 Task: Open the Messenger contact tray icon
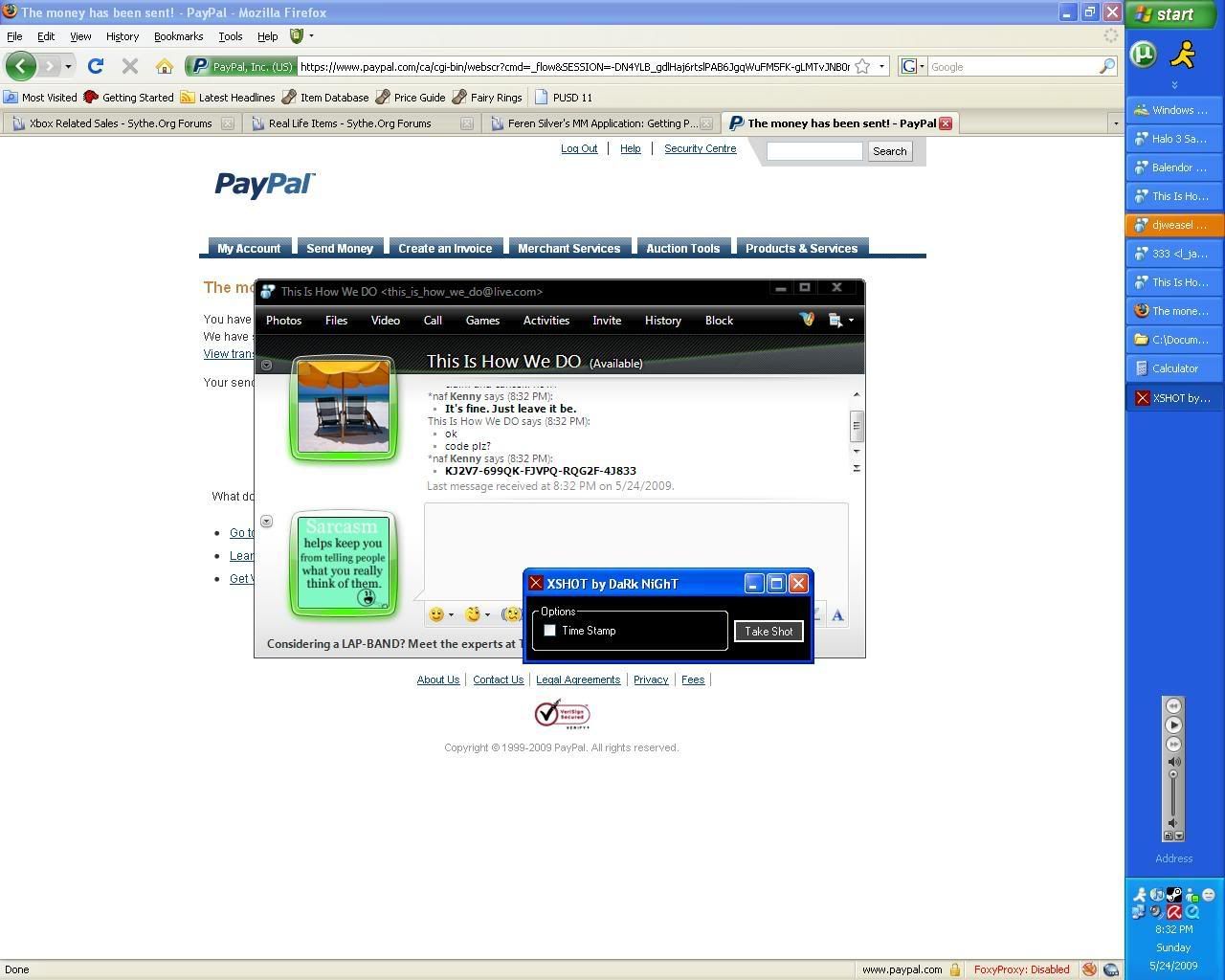(x=1192, y=895)
